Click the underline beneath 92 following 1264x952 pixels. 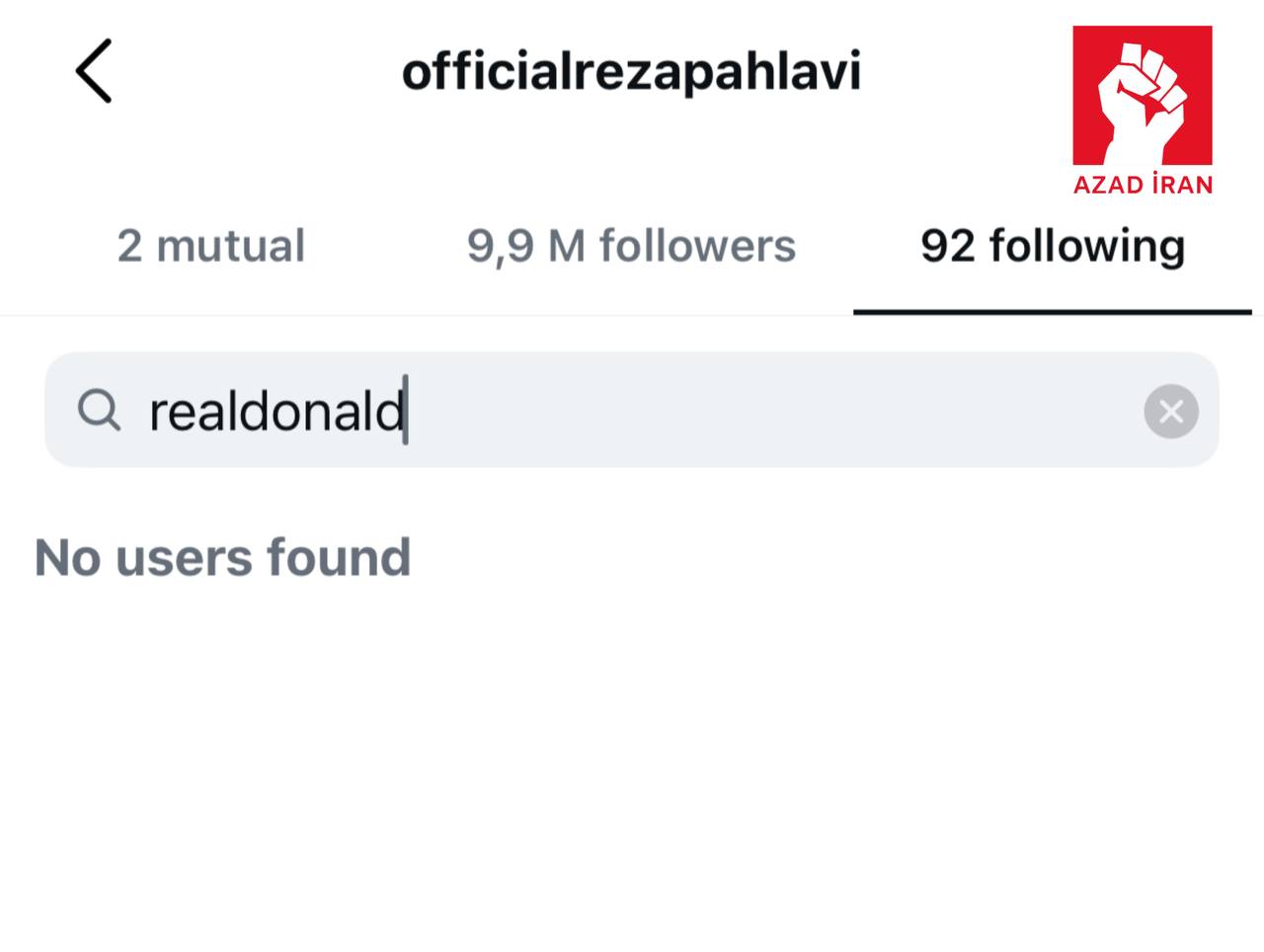click(1053, 312)
